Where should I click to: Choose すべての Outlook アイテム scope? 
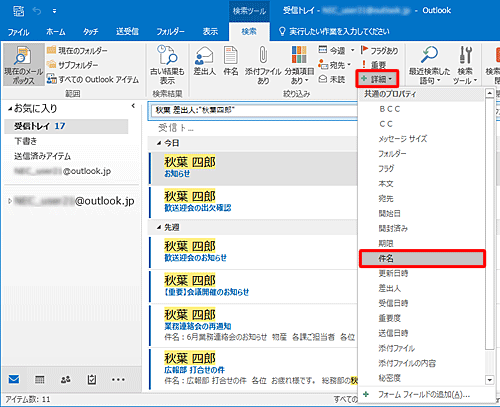coord(93,79)
